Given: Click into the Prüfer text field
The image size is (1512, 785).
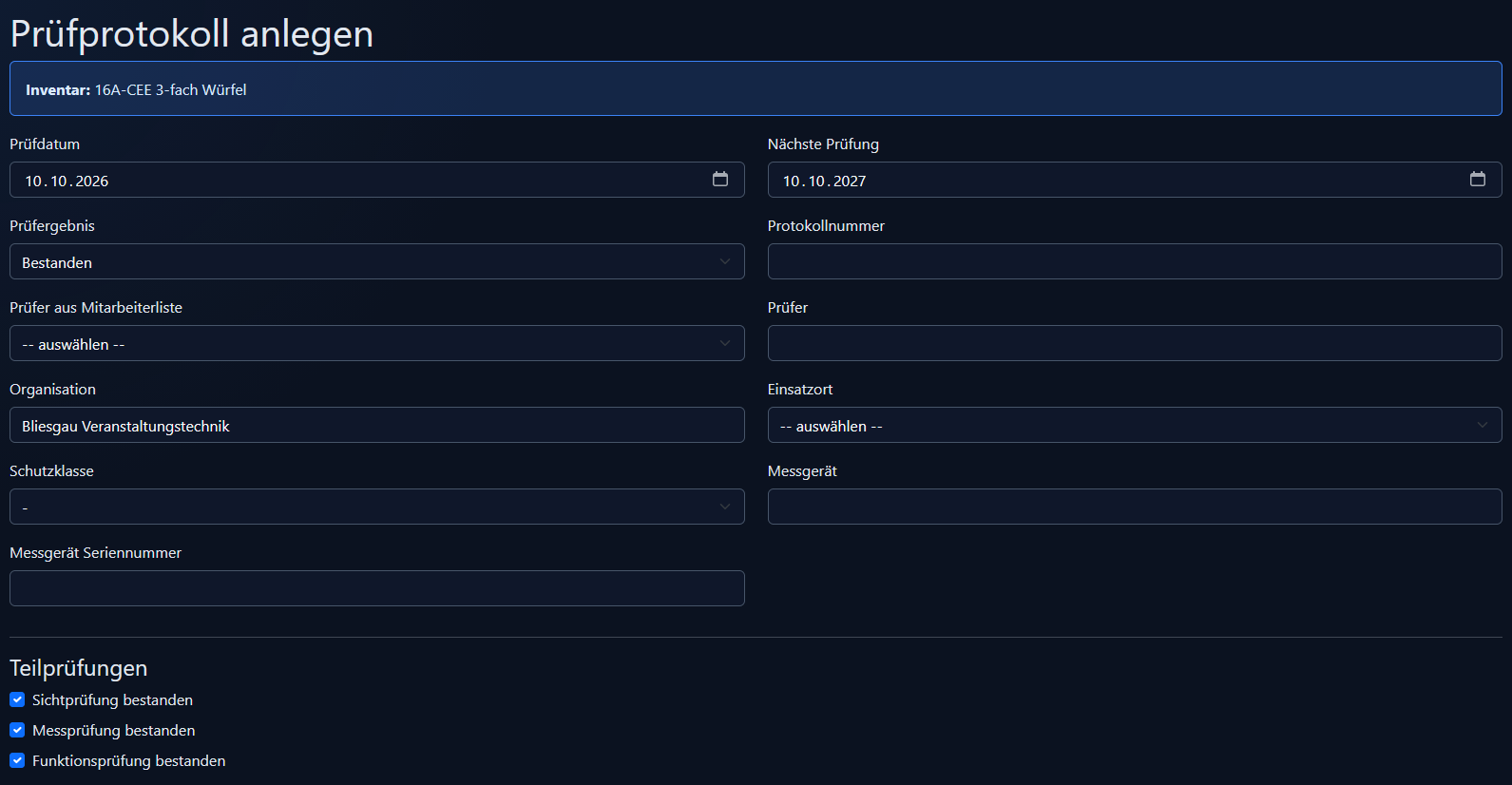Looking at the screenshot, I should coord(1135,343).
